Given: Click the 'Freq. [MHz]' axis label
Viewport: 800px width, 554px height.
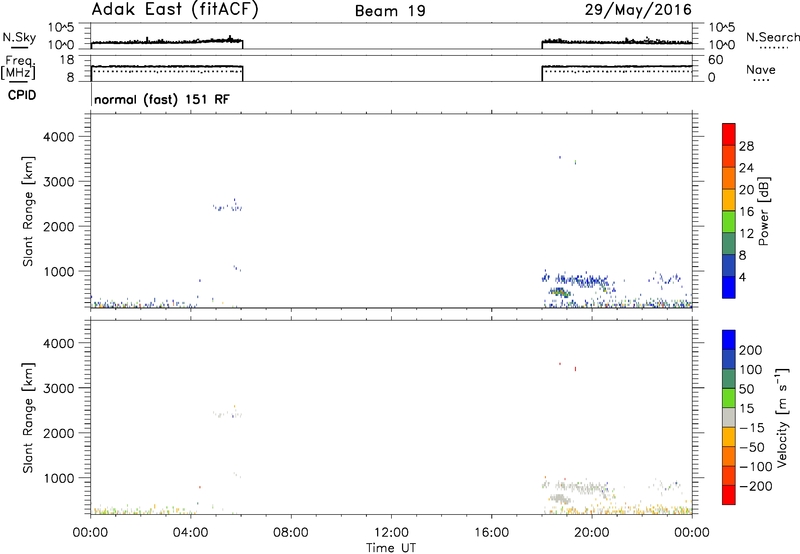Looking at the screenshot, I should point(19,67).
